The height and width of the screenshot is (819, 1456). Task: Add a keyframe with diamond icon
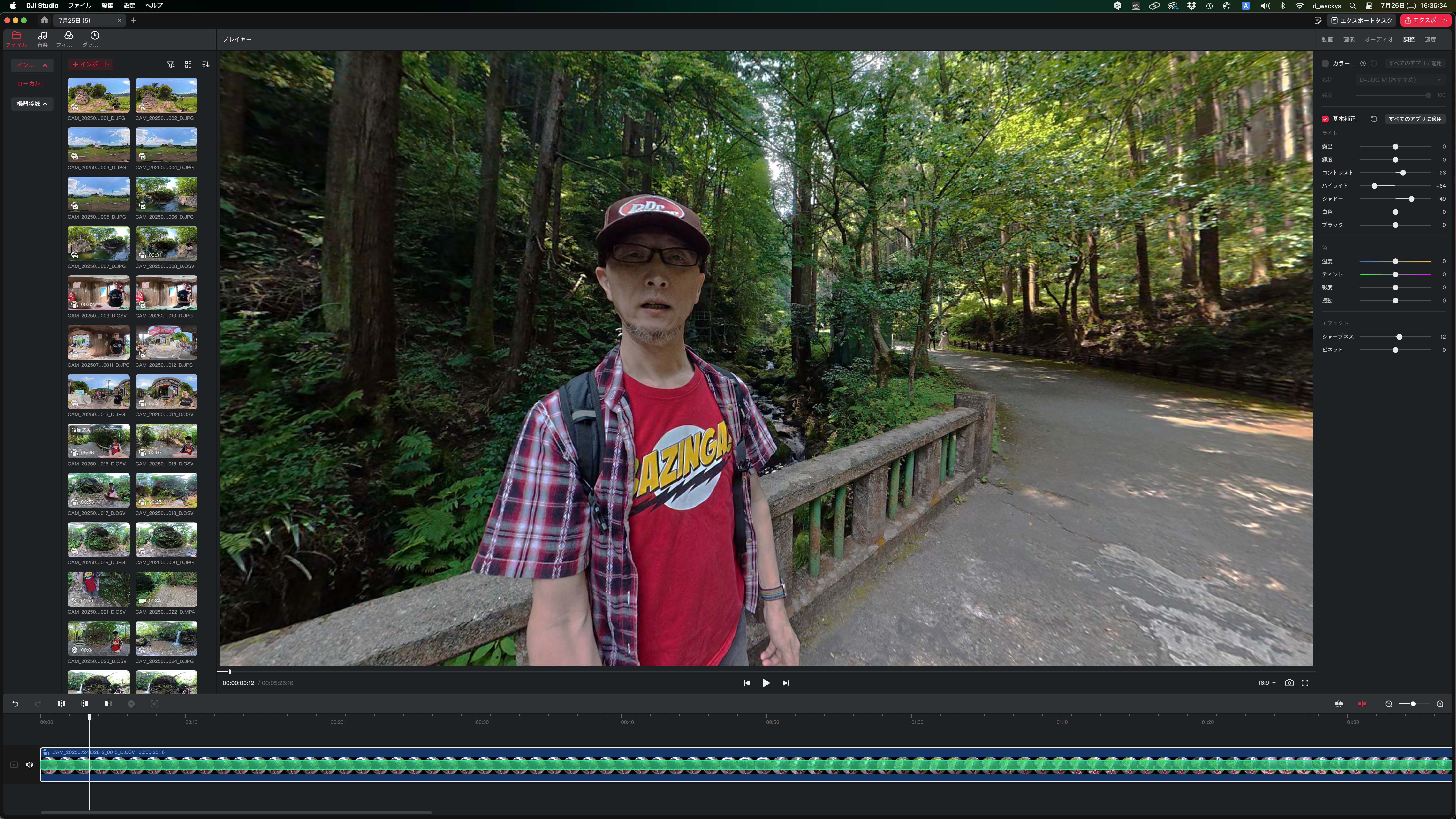pyautogui.click(x=131, y=704)
